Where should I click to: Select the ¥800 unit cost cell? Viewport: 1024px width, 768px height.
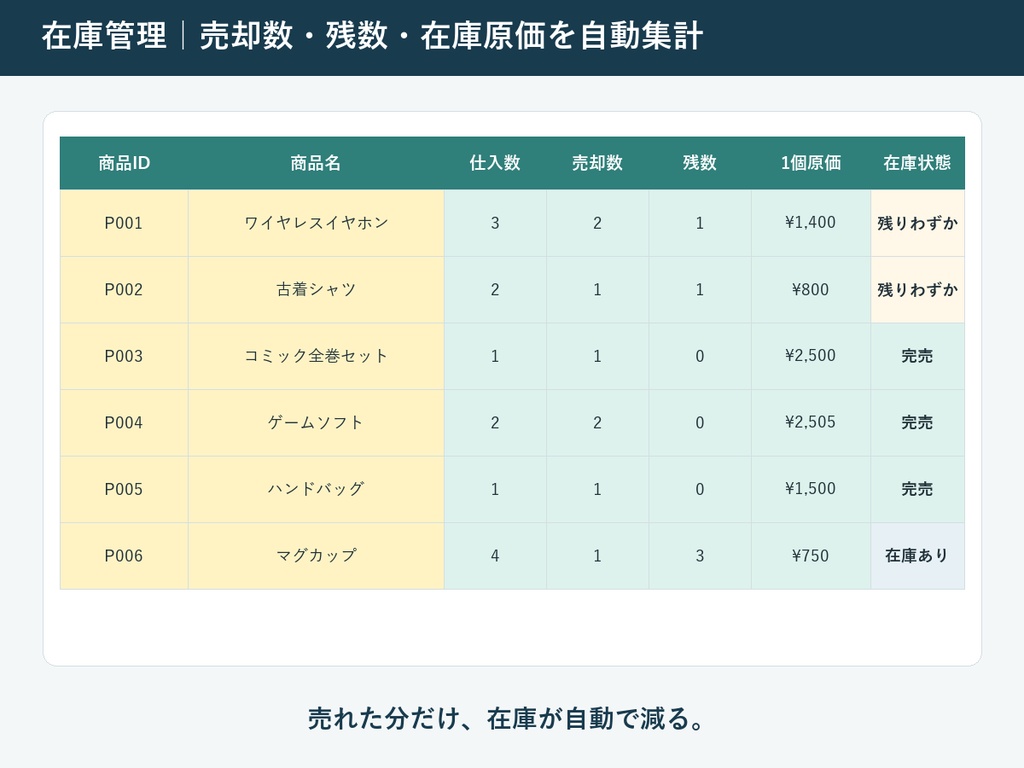[x=810, y=290]
